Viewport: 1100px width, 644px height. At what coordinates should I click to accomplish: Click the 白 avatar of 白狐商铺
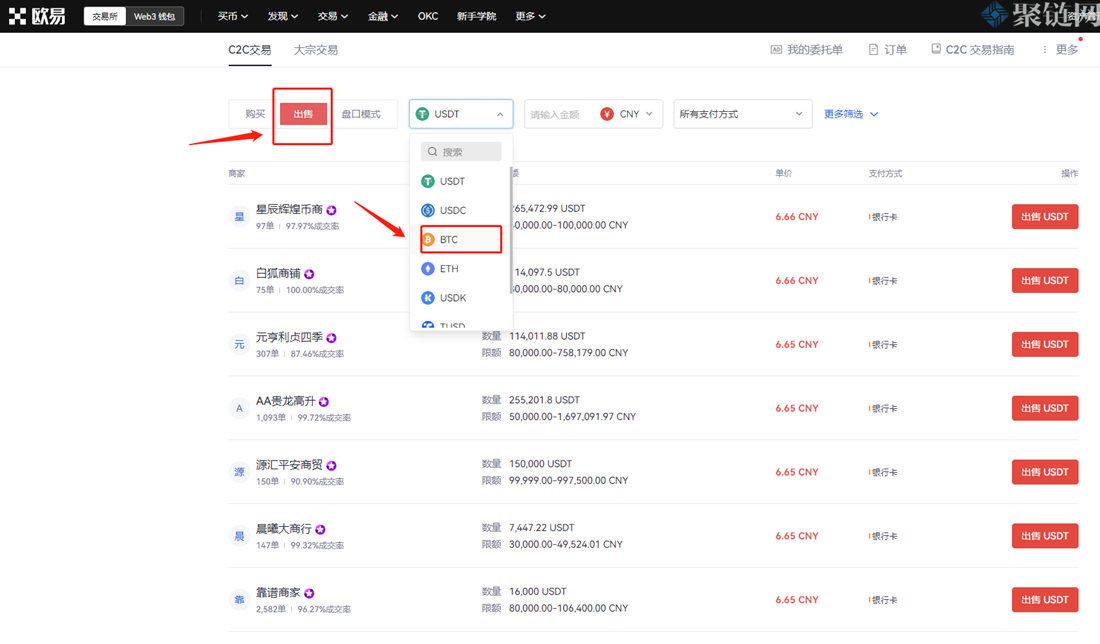[x=239, y=281]
